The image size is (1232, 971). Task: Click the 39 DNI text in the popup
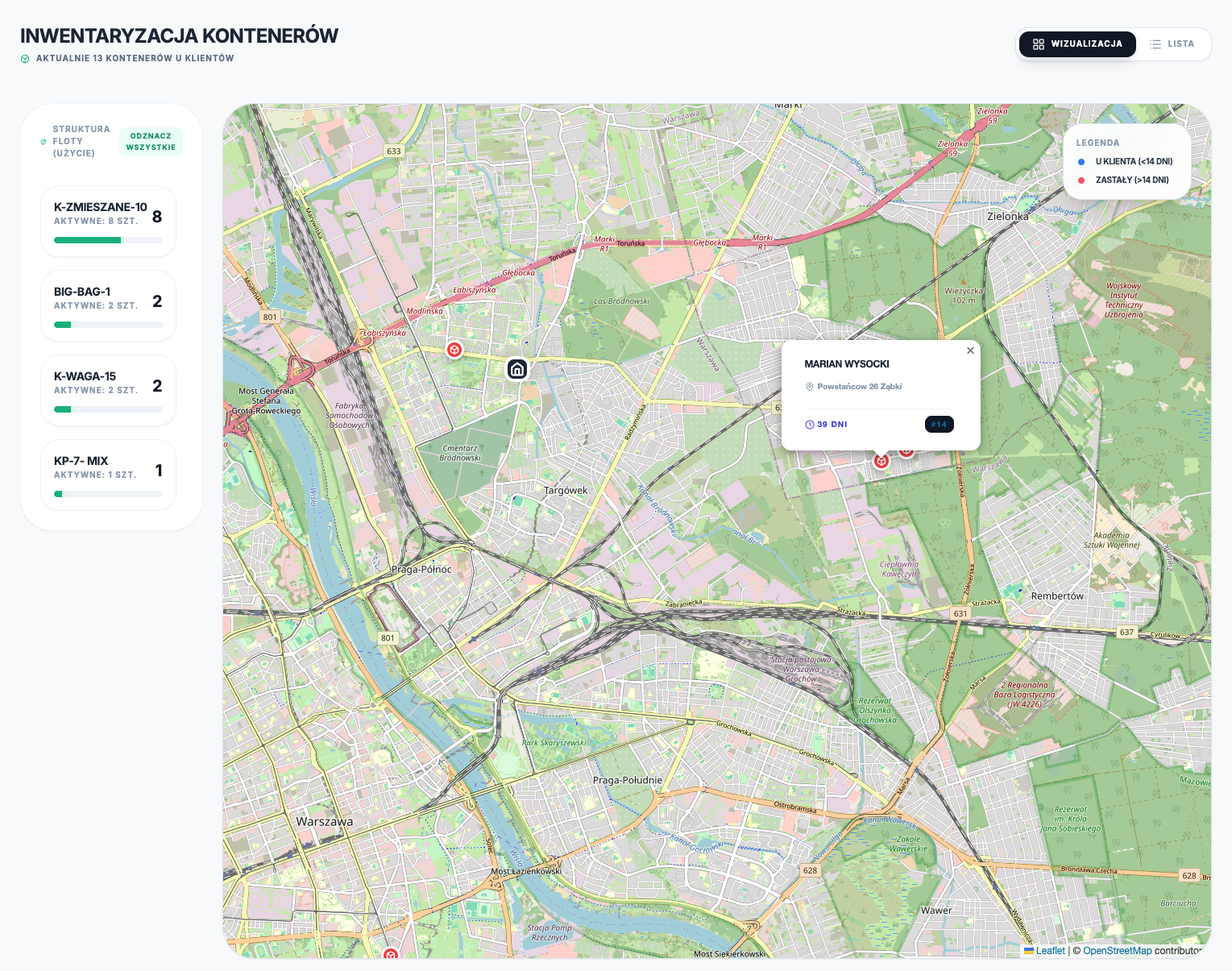[832, 425]
